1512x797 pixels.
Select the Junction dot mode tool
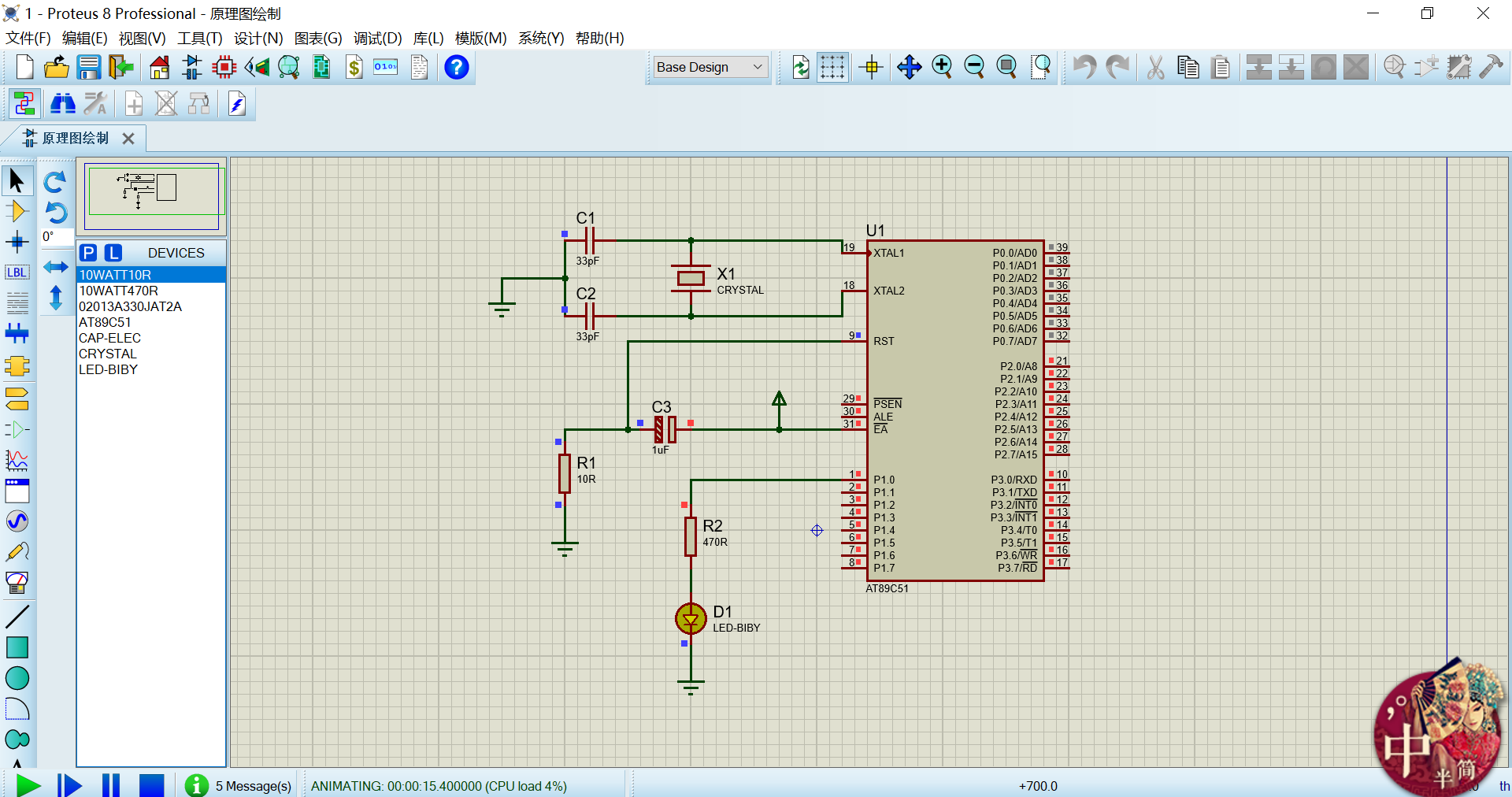pos(17,242)
